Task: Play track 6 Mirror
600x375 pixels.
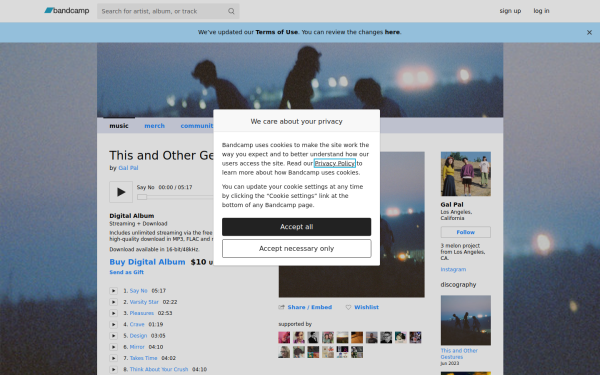Action: point(114,347)
